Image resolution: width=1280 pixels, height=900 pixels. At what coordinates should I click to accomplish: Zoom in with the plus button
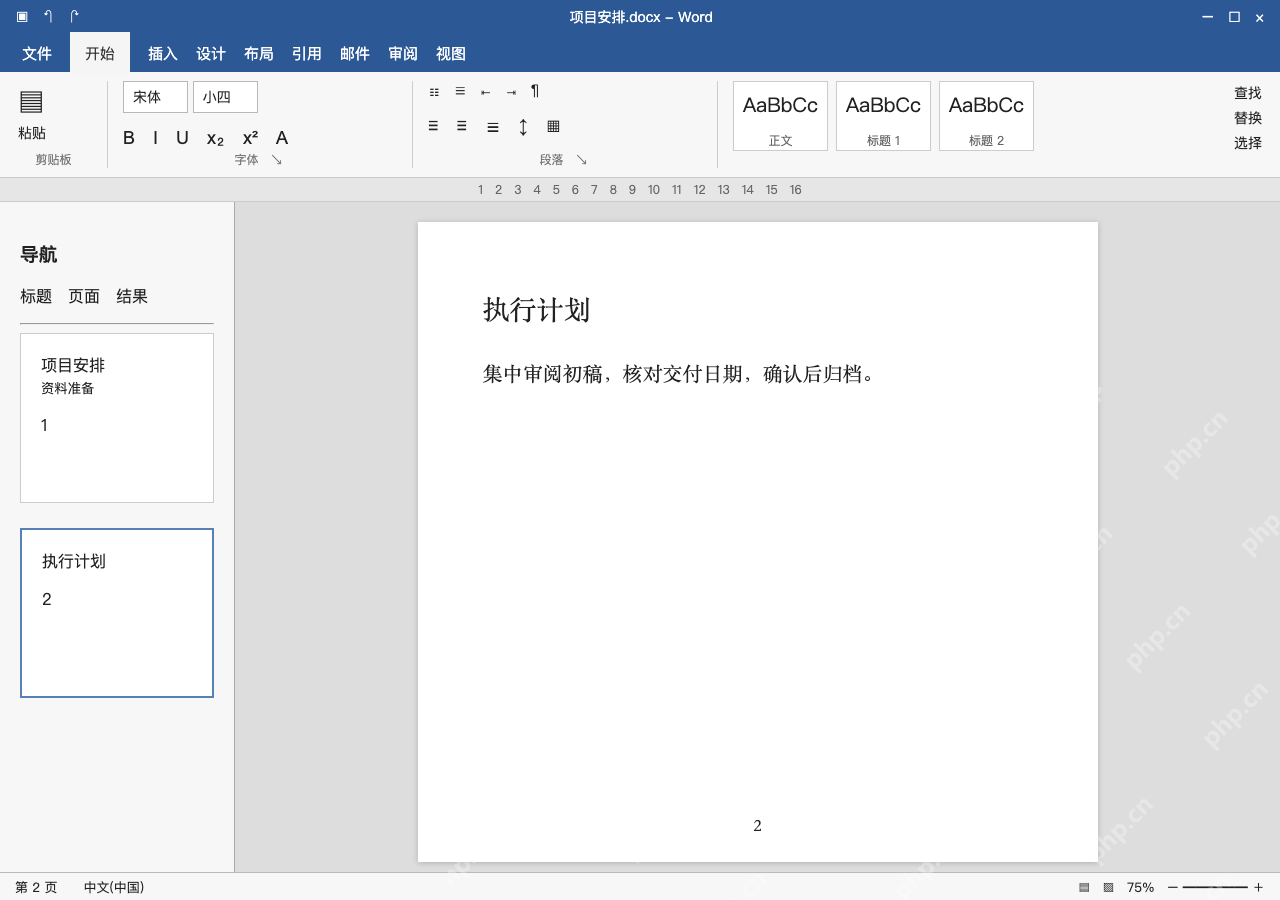(x=1258, y=887)
